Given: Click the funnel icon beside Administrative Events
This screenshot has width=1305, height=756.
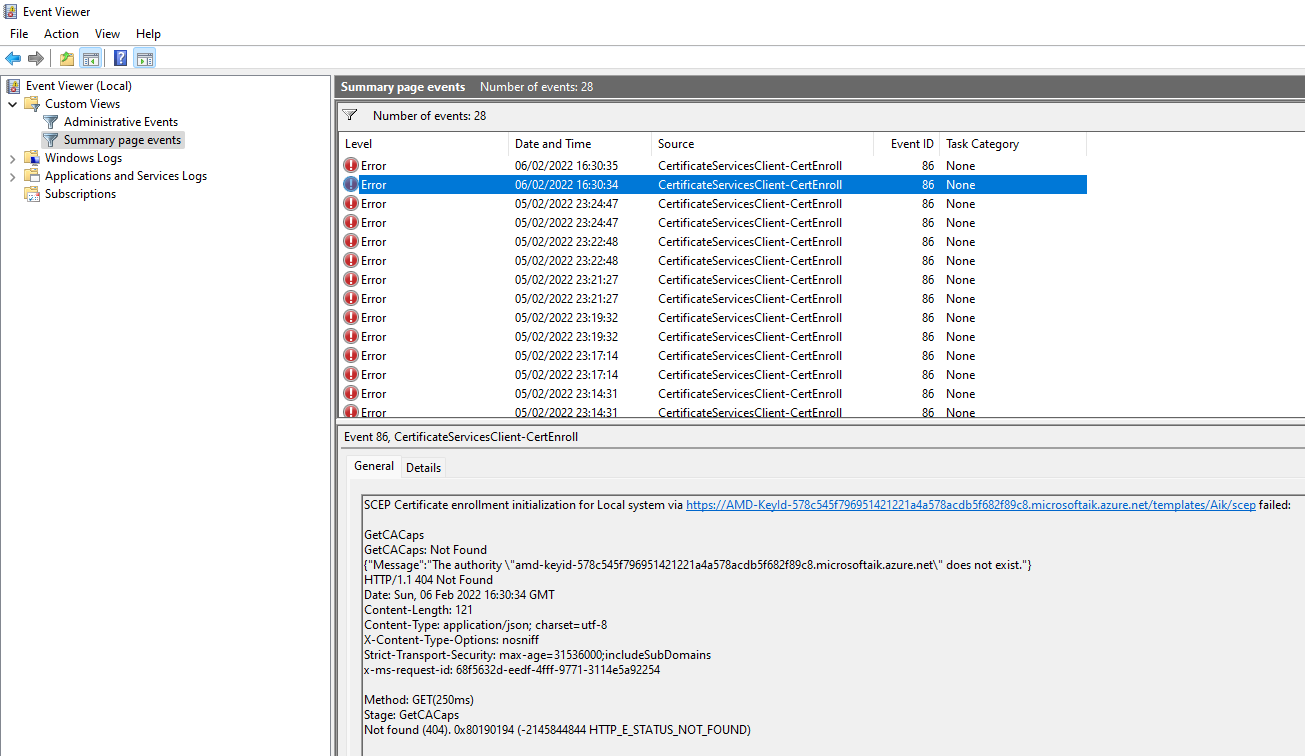Looking at the screenshot, I should (51, 122).
